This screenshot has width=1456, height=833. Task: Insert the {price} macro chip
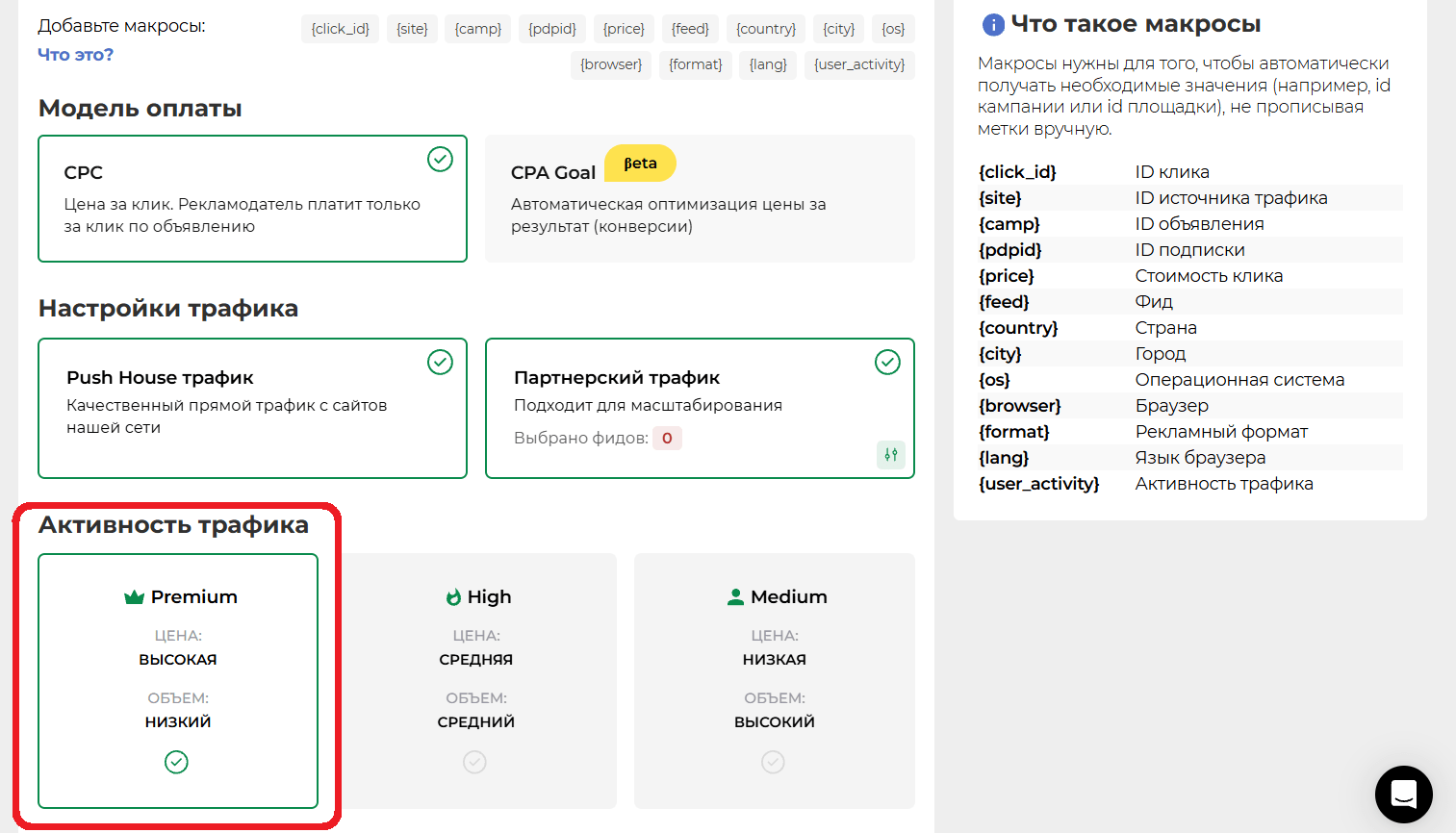[x=624, y=29]
